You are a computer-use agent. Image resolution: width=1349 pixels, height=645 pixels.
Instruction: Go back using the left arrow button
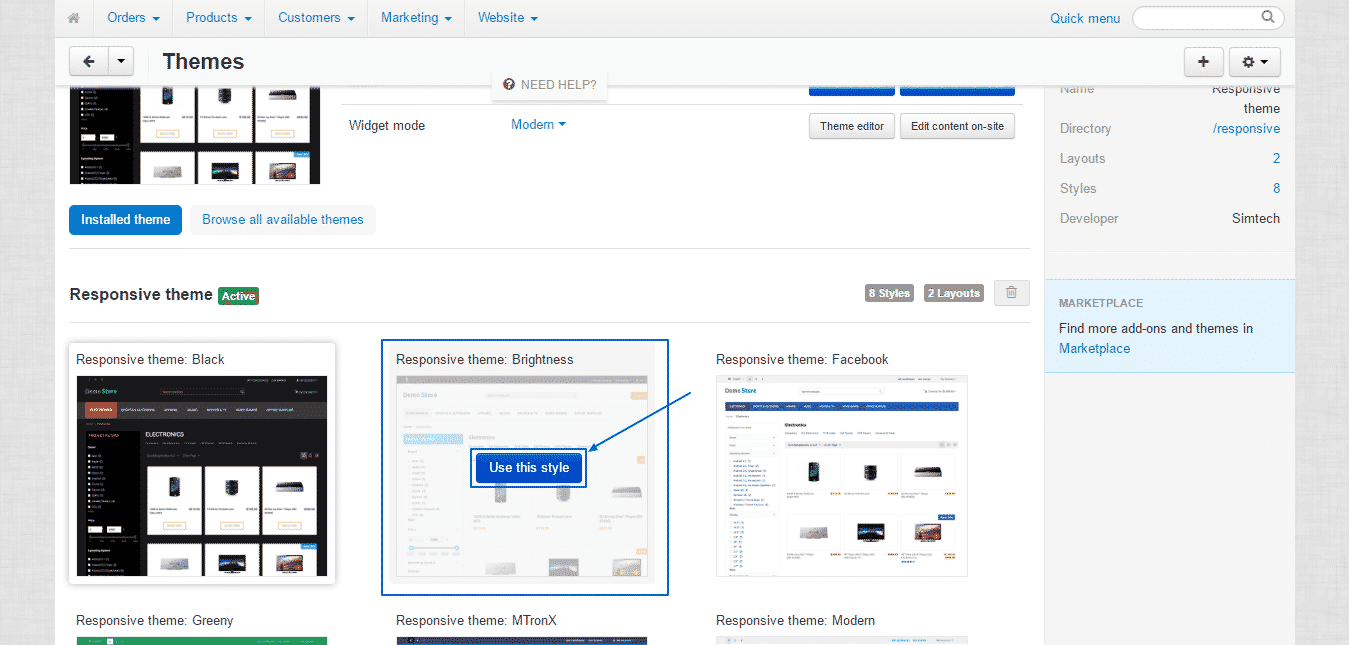(87, 61)
